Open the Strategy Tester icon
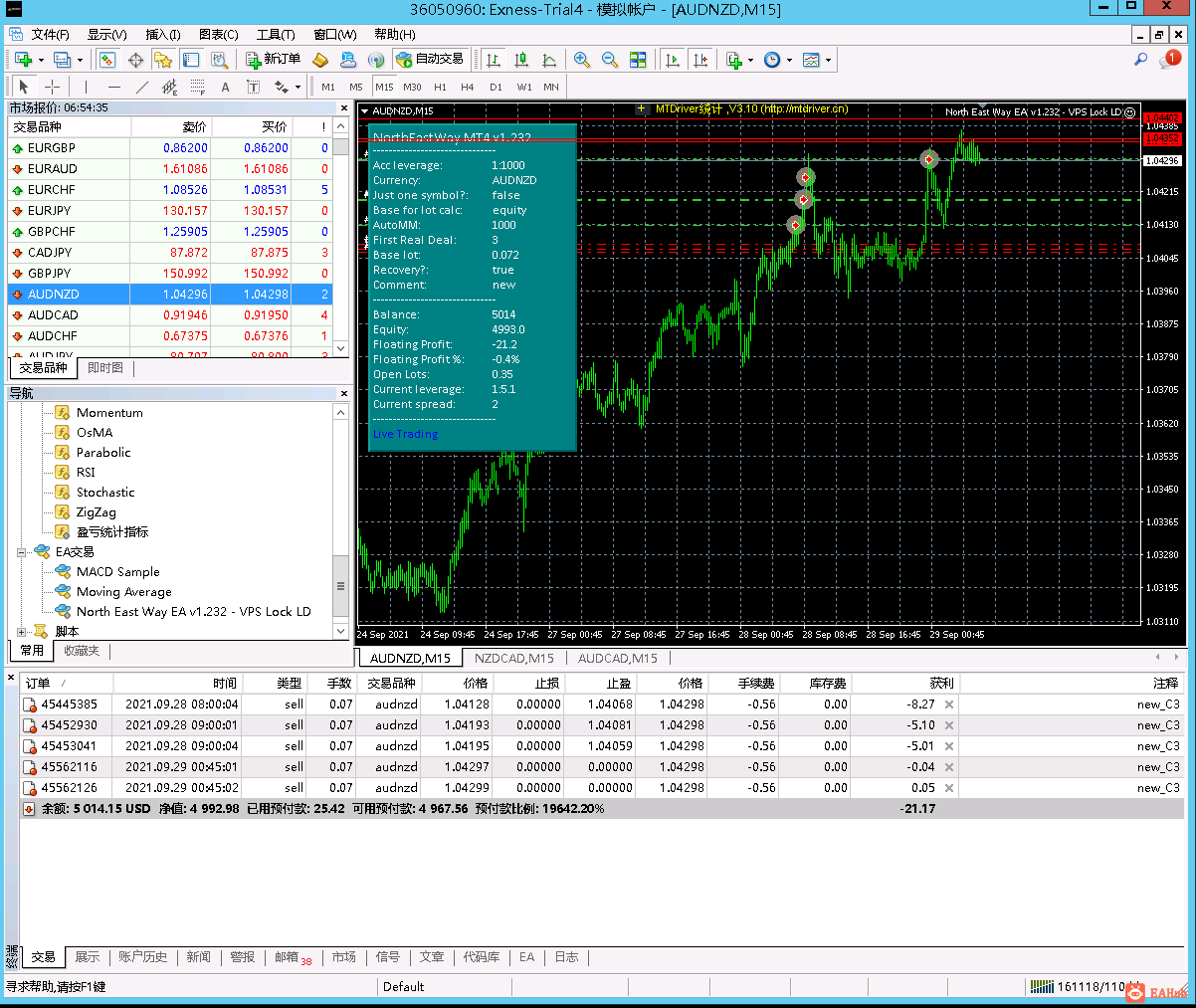Image resolution: width=1196 pixels, height=1008 pixels. point(219,60)
